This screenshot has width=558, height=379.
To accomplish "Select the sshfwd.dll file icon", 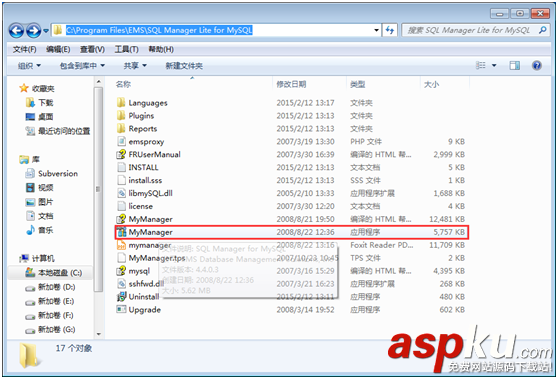I will pos(121,284).
